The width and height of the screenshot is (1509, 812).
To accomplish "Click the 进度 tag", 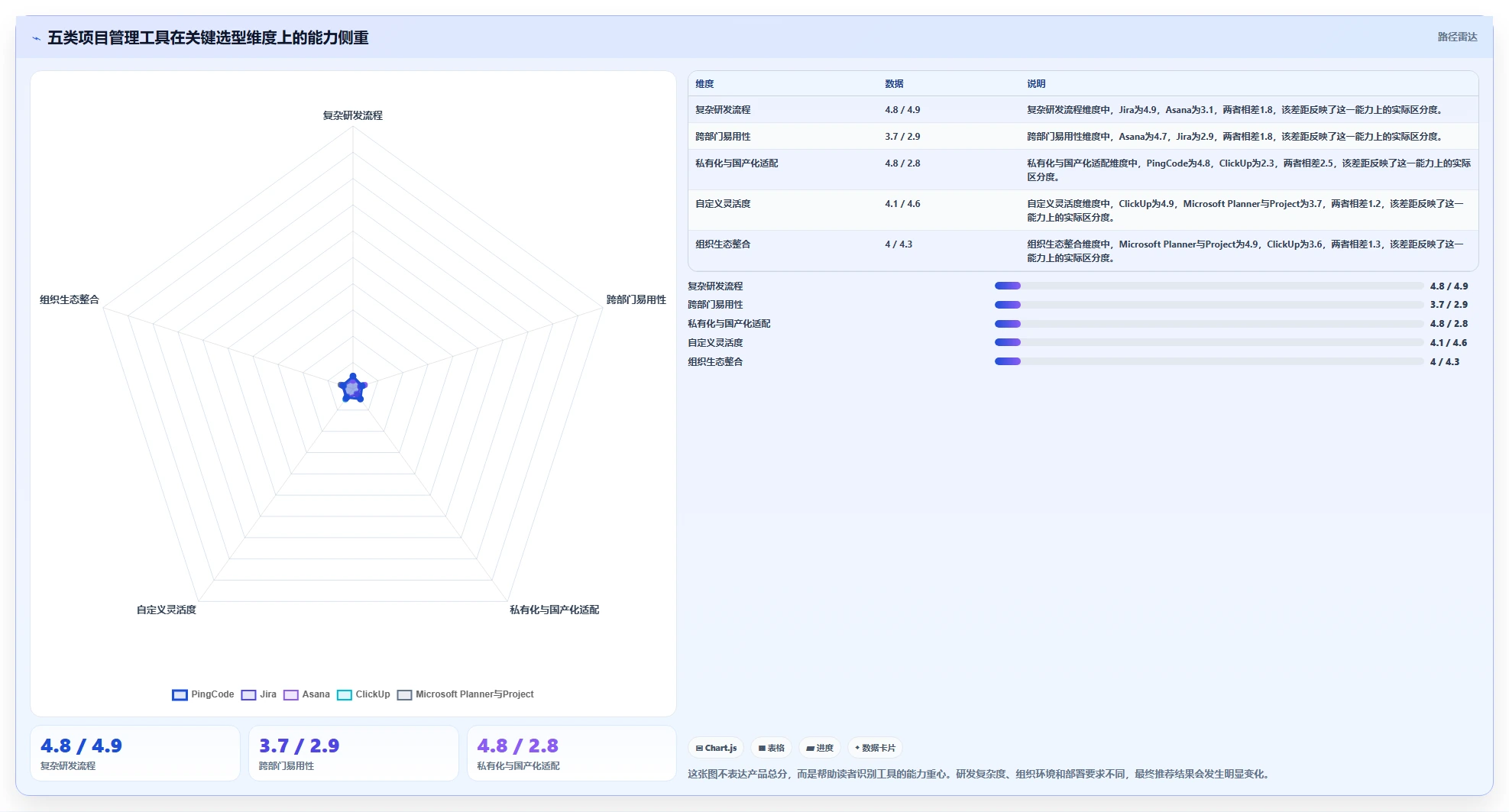I will point(819,748).
